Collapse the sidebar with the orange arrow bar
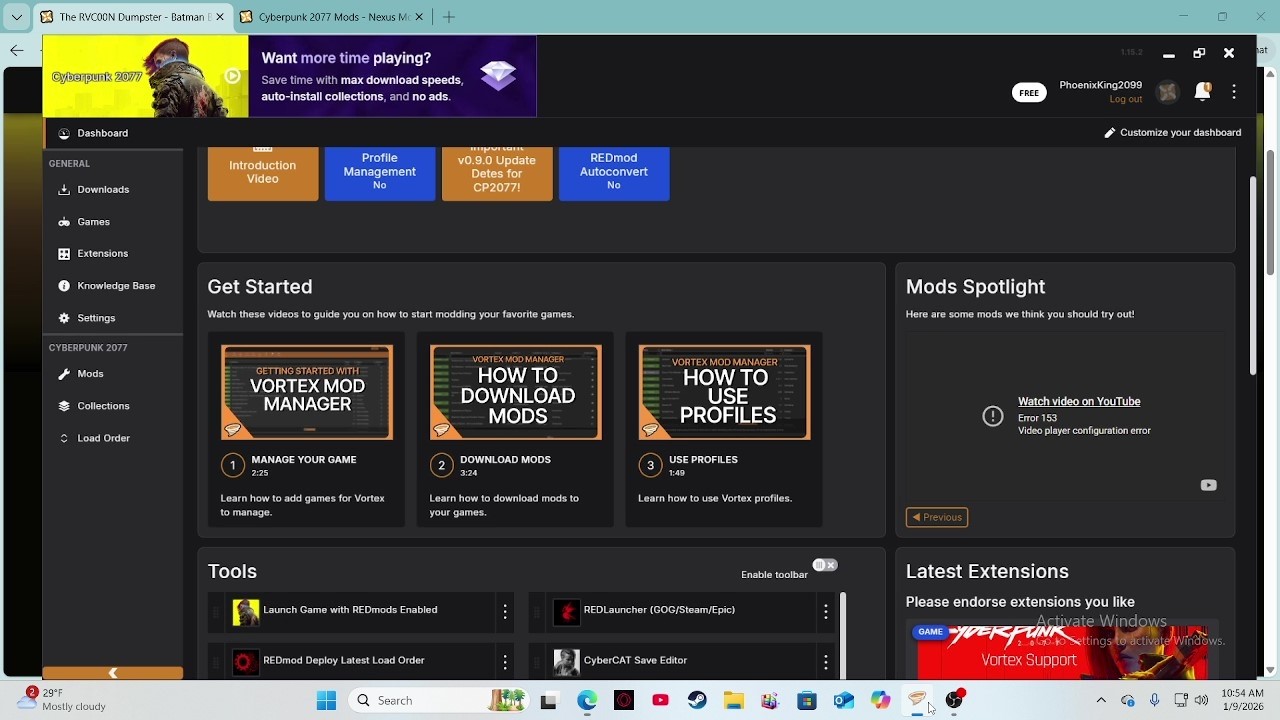This screenshot has height=720, width=1280. pos(113,673)
